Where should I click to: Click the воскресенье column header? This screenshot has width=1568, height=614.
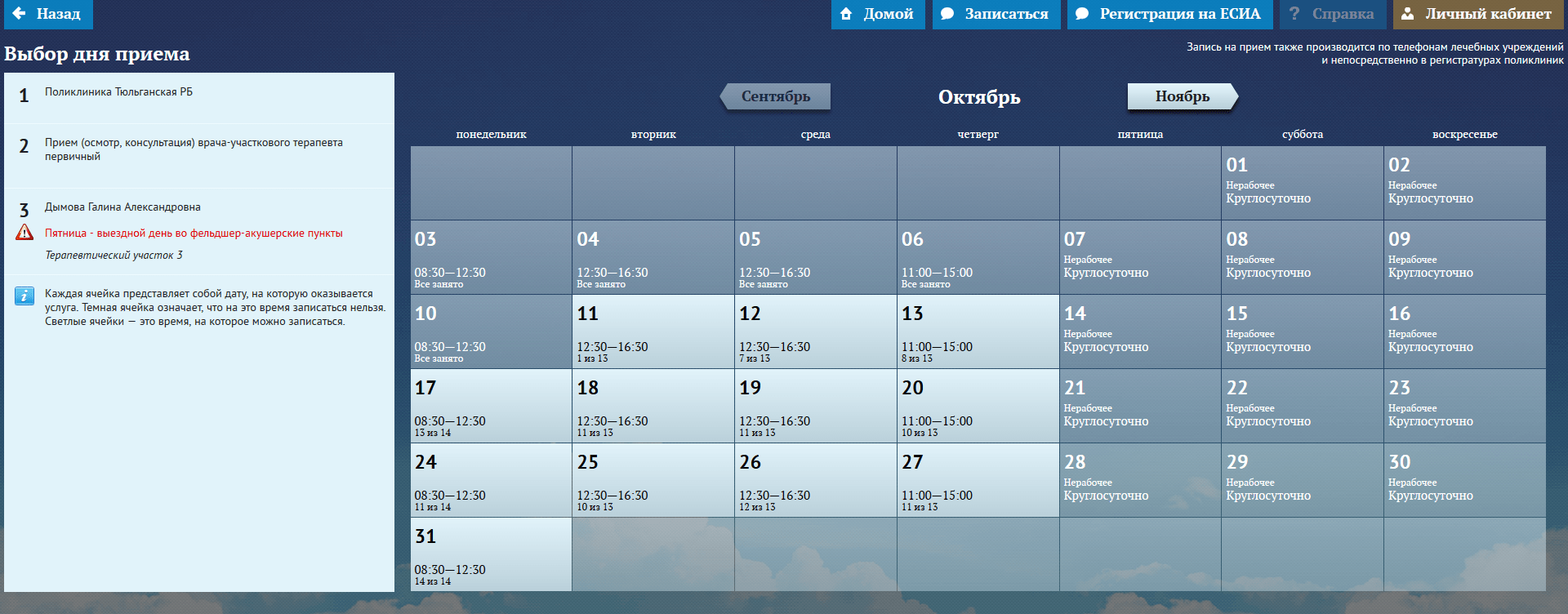[1465, 135]
